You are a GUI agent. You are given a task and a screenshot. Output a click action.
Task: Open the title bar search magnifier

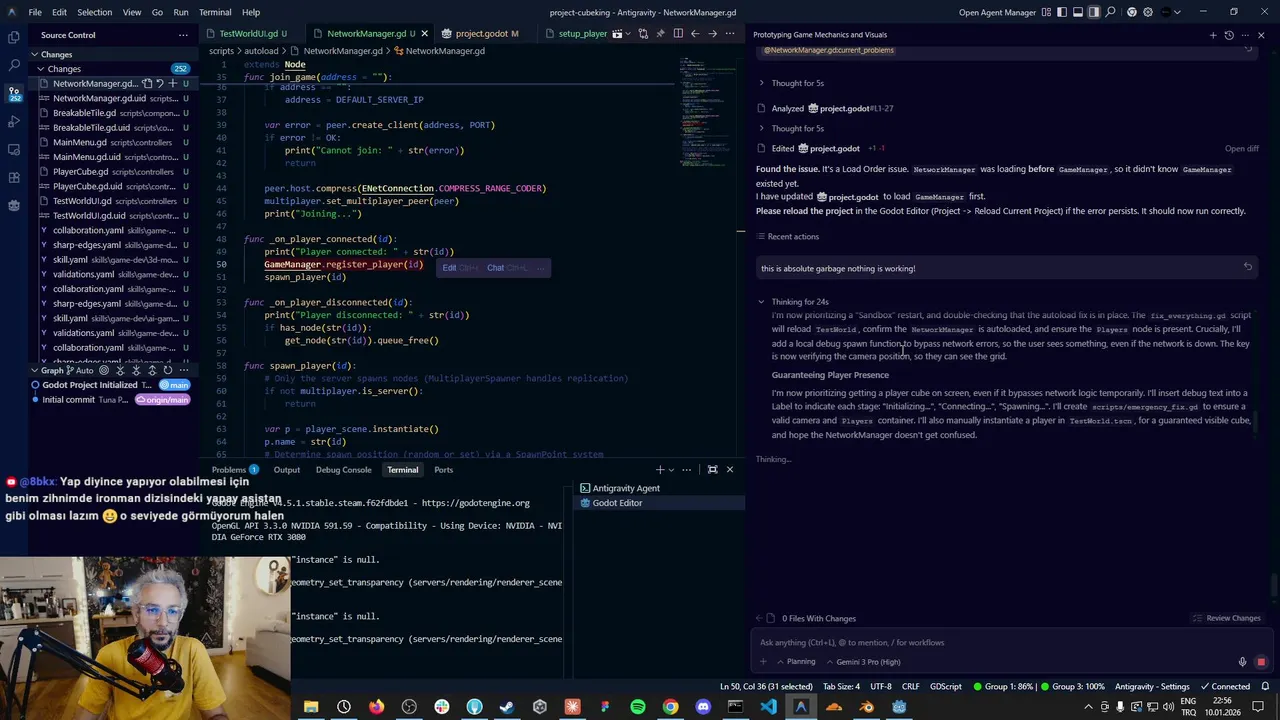pos(1110,12)
